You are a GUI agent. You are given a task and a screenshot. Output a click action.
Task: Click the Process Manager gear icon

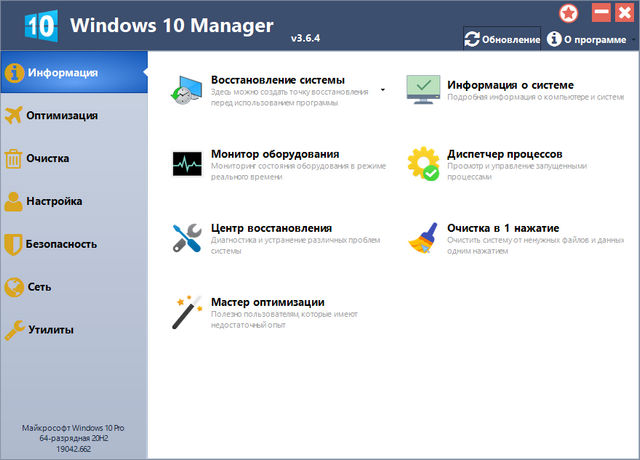(x=423, y=164)
